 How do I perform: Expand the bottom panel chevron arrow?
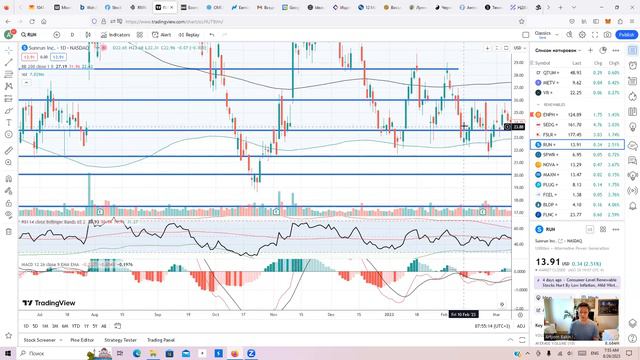510,340
